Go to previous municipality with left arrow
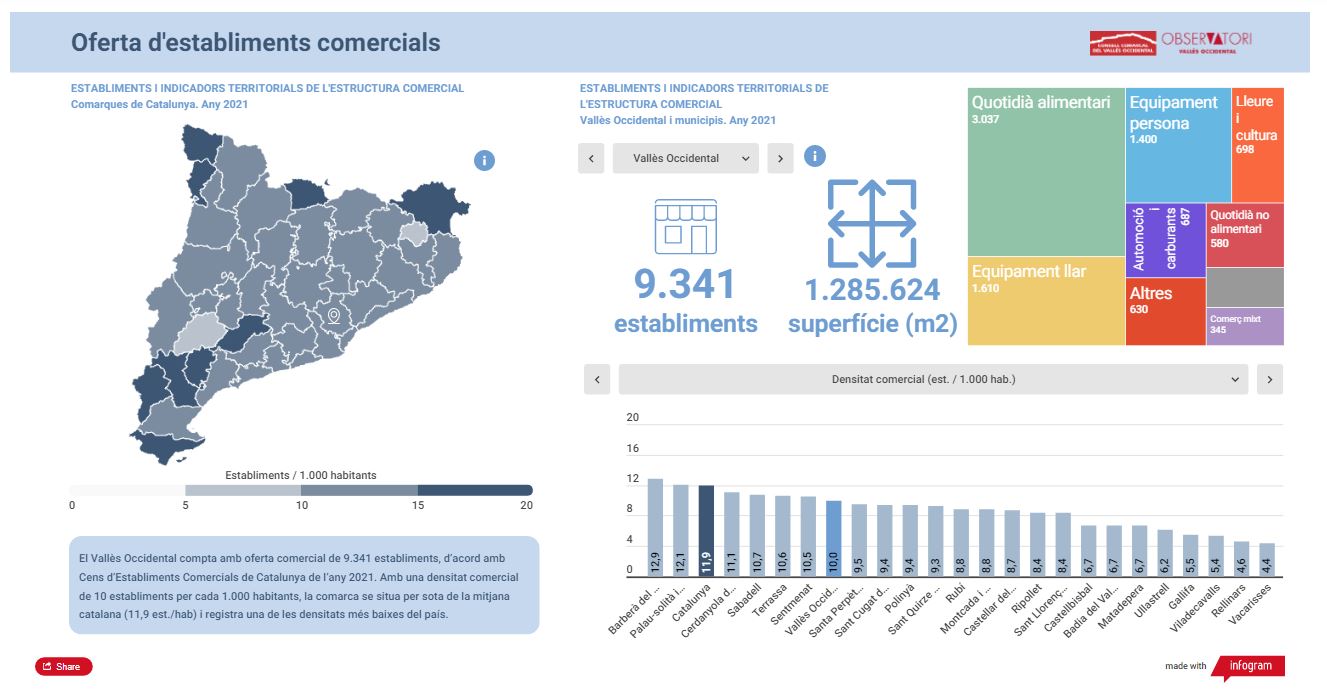 pos(591,158)
